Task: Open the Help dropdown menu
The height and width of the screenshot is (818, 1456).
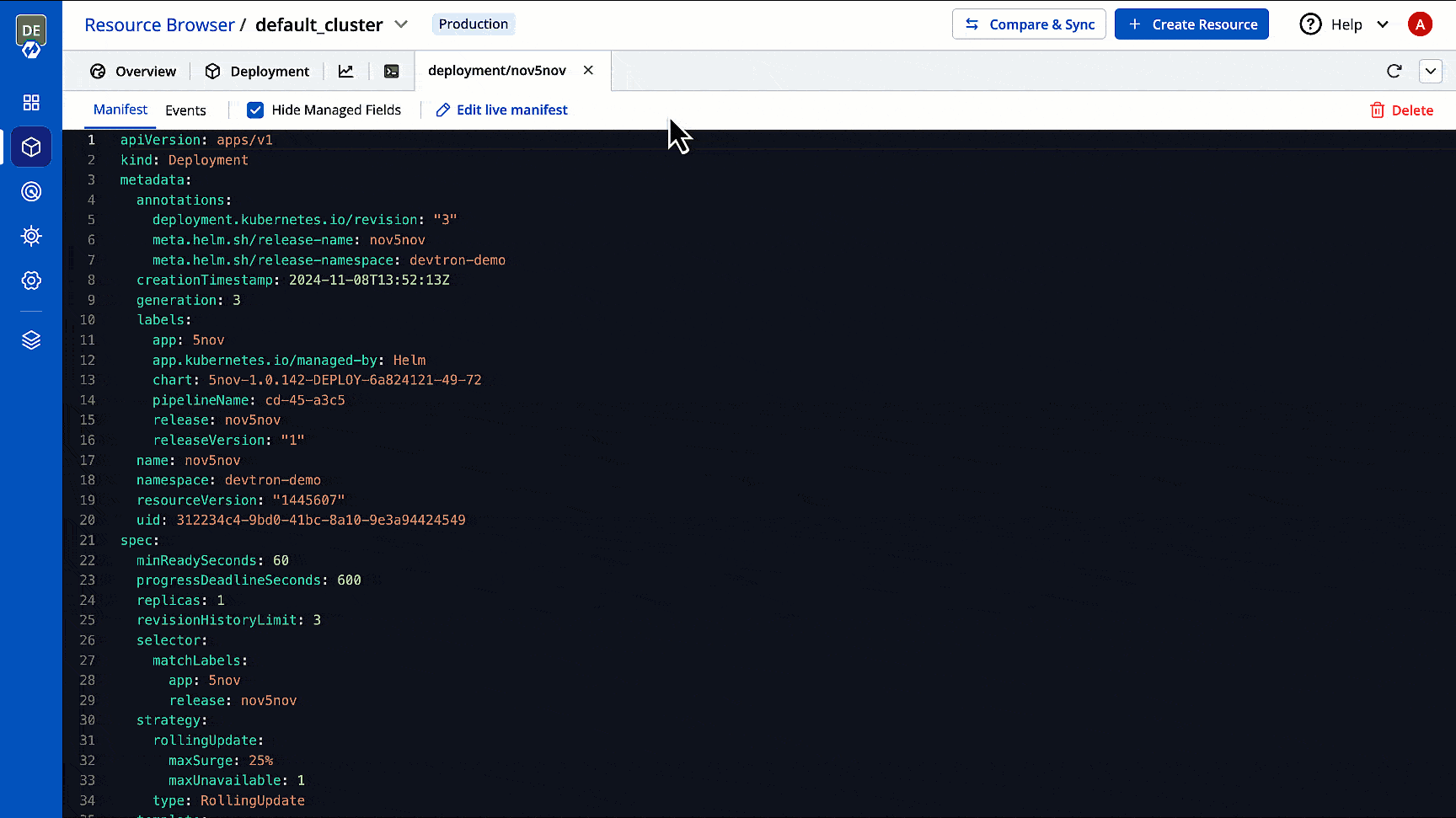Action: [x=1343, y=24]
